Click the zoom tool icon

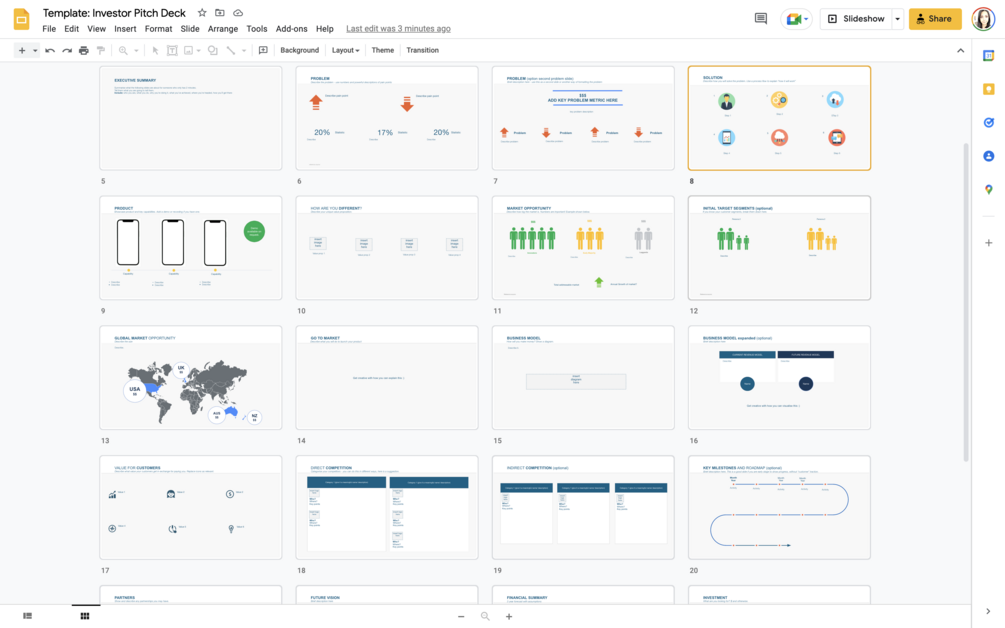tap(123, 50)
